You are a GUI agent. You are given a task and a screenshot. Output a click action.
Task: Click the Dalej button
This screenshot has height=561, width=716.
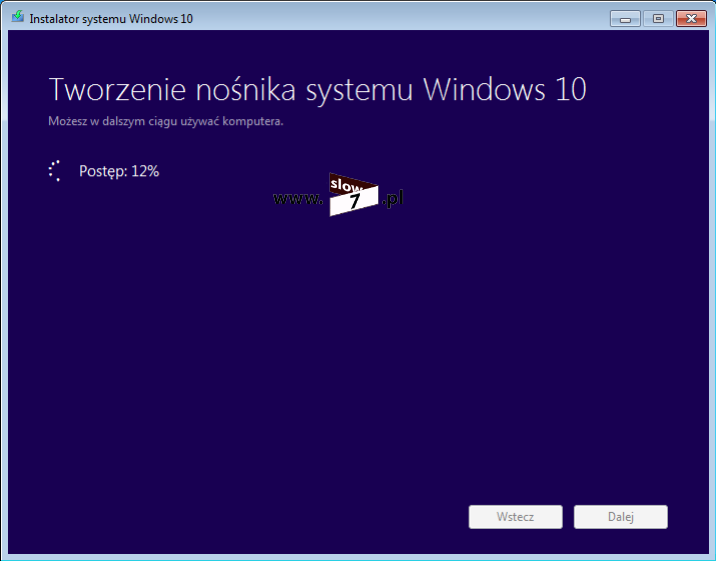click(x=621, y=517)
